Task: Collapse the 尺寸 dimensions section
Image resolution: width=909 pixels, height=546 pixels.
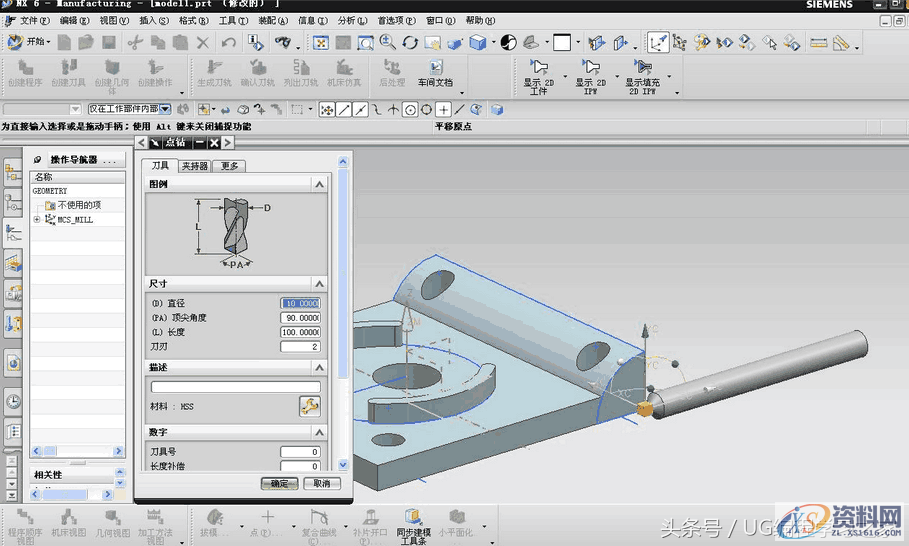Action: (319, 284)
